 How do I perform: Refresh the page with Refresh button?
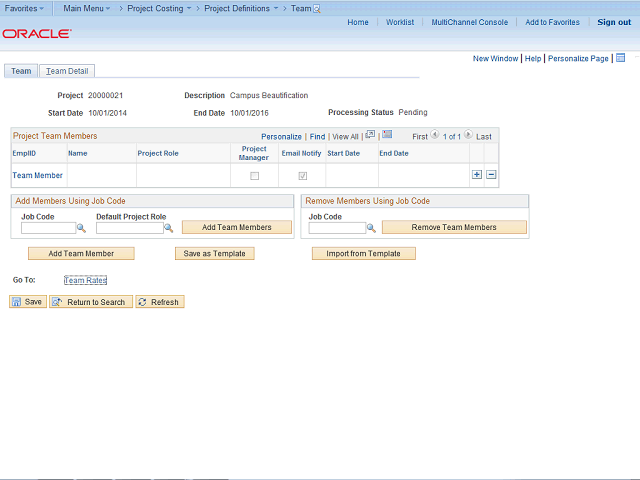(x=160, y=302)
